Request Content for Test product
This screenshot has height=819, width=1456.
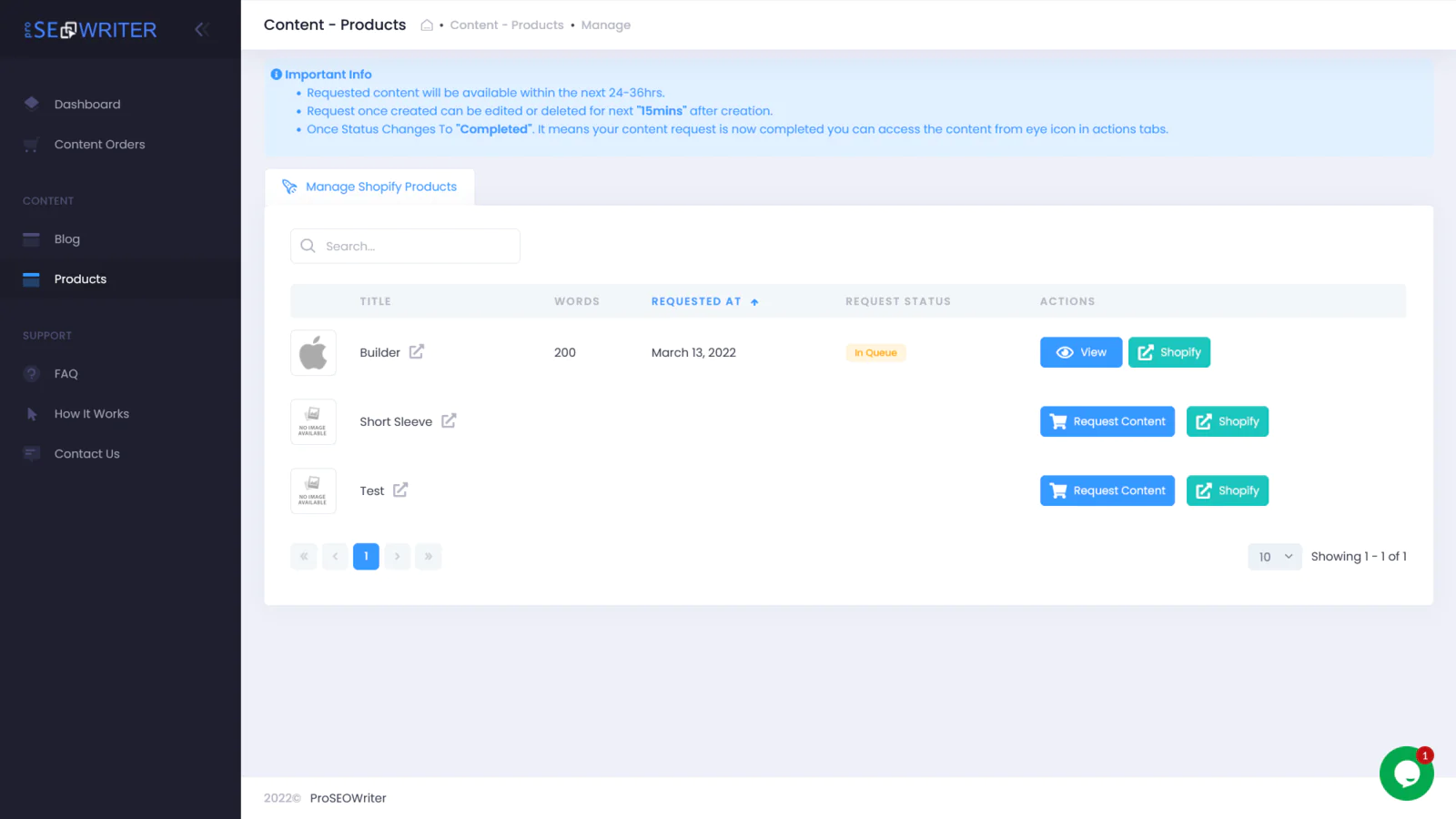[1107, 490]
